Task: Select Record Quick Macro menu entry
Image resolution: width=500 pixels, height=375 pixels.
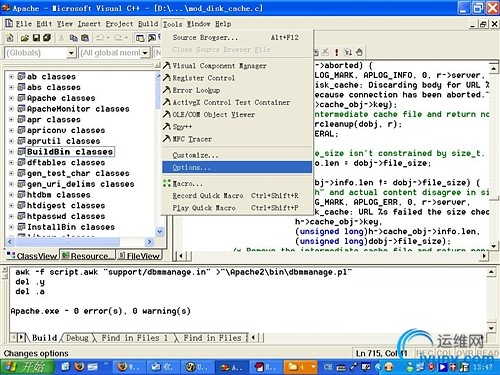Action: coord(237,196)
